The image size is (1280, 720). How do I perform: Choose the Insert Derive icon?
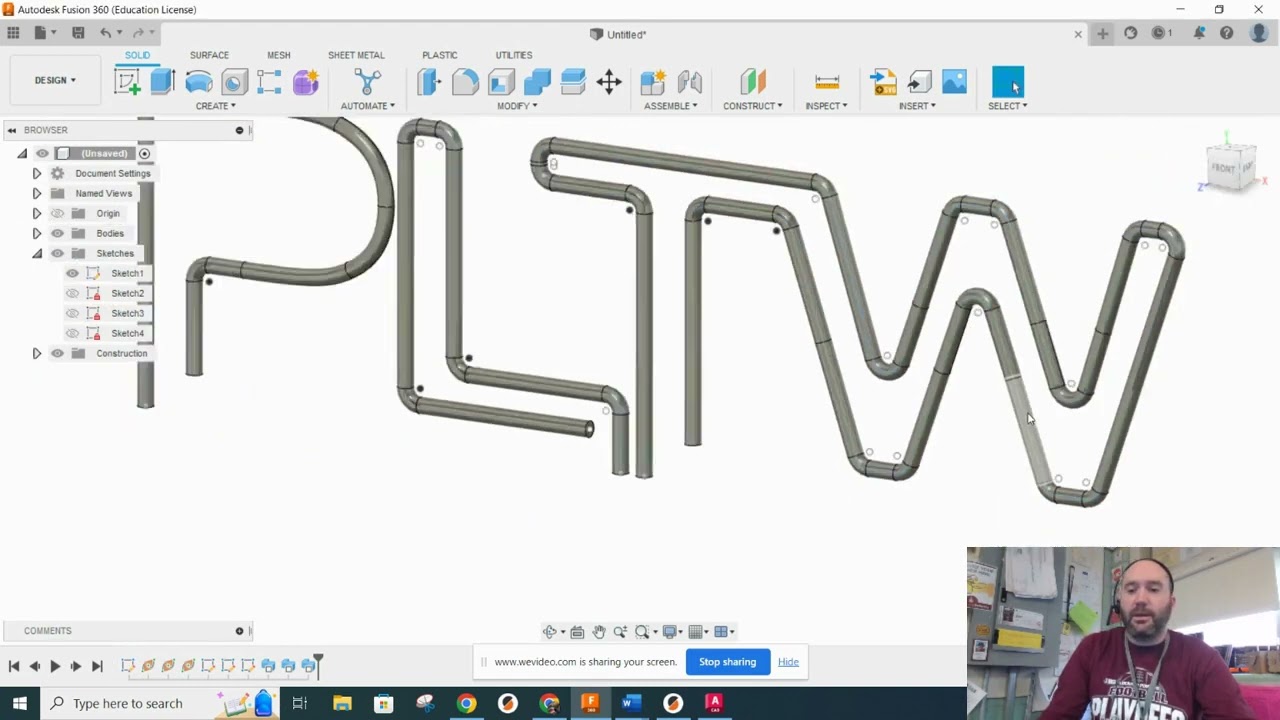[919, 82]
